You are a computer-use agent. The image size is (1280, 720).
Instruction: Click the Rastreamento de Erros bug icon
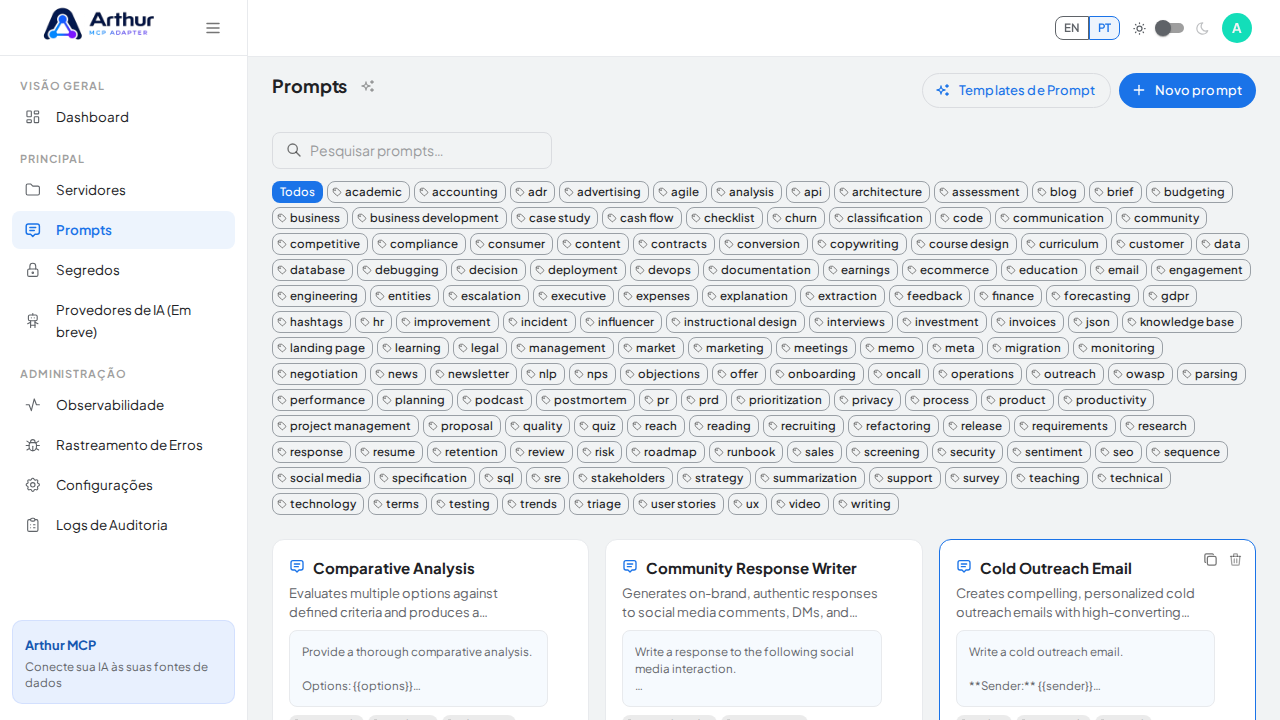point(33,445)
